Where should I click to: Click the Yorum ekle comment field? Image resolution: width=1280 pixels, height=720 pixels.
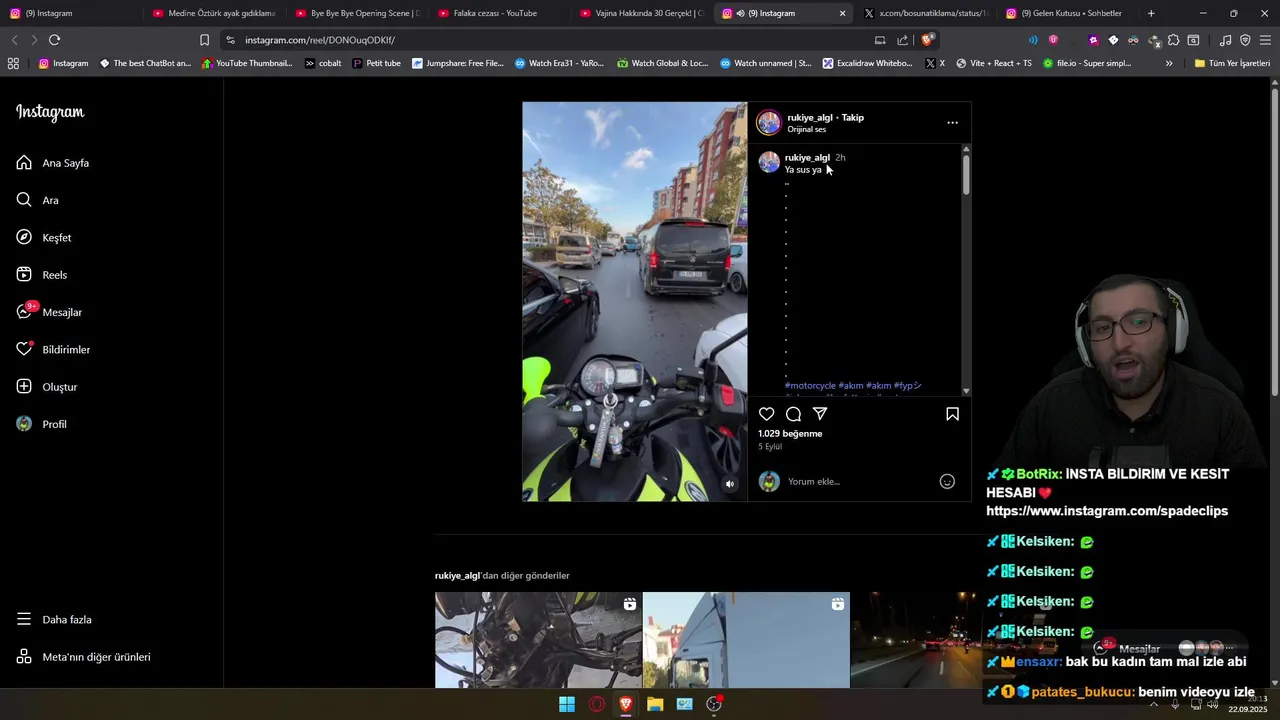tap(858, 482)
